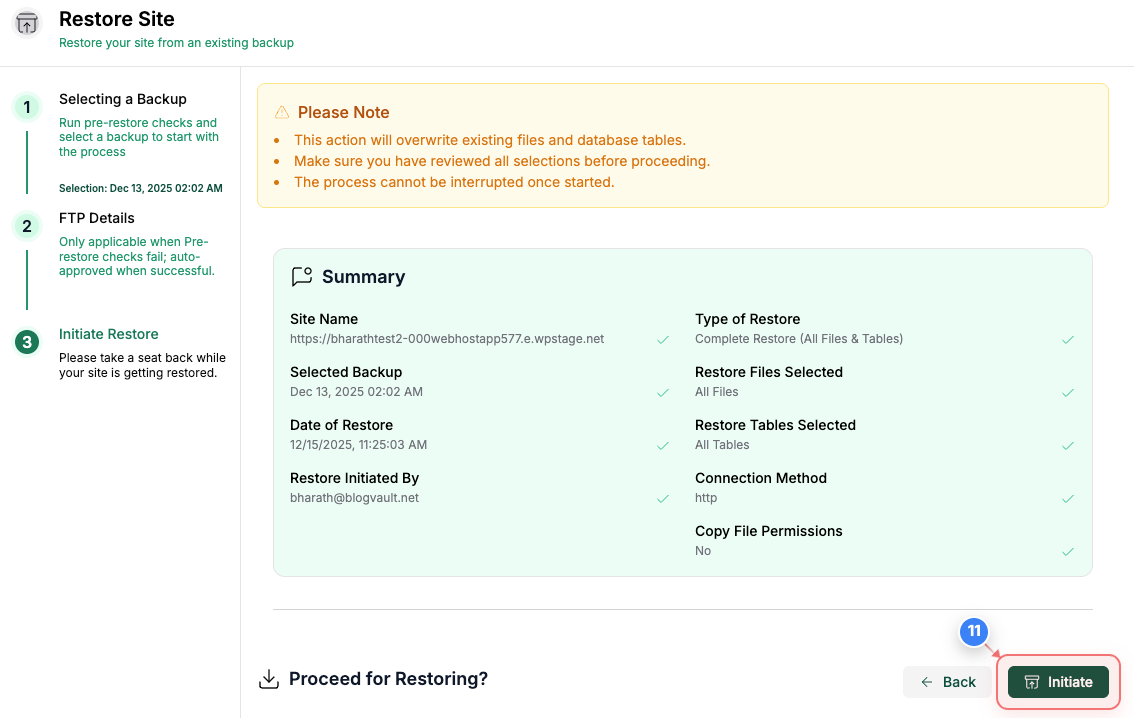Click the checkmark next to Type of Restore
This screenshot has height=718, width=1134.
coord(1067,340)
